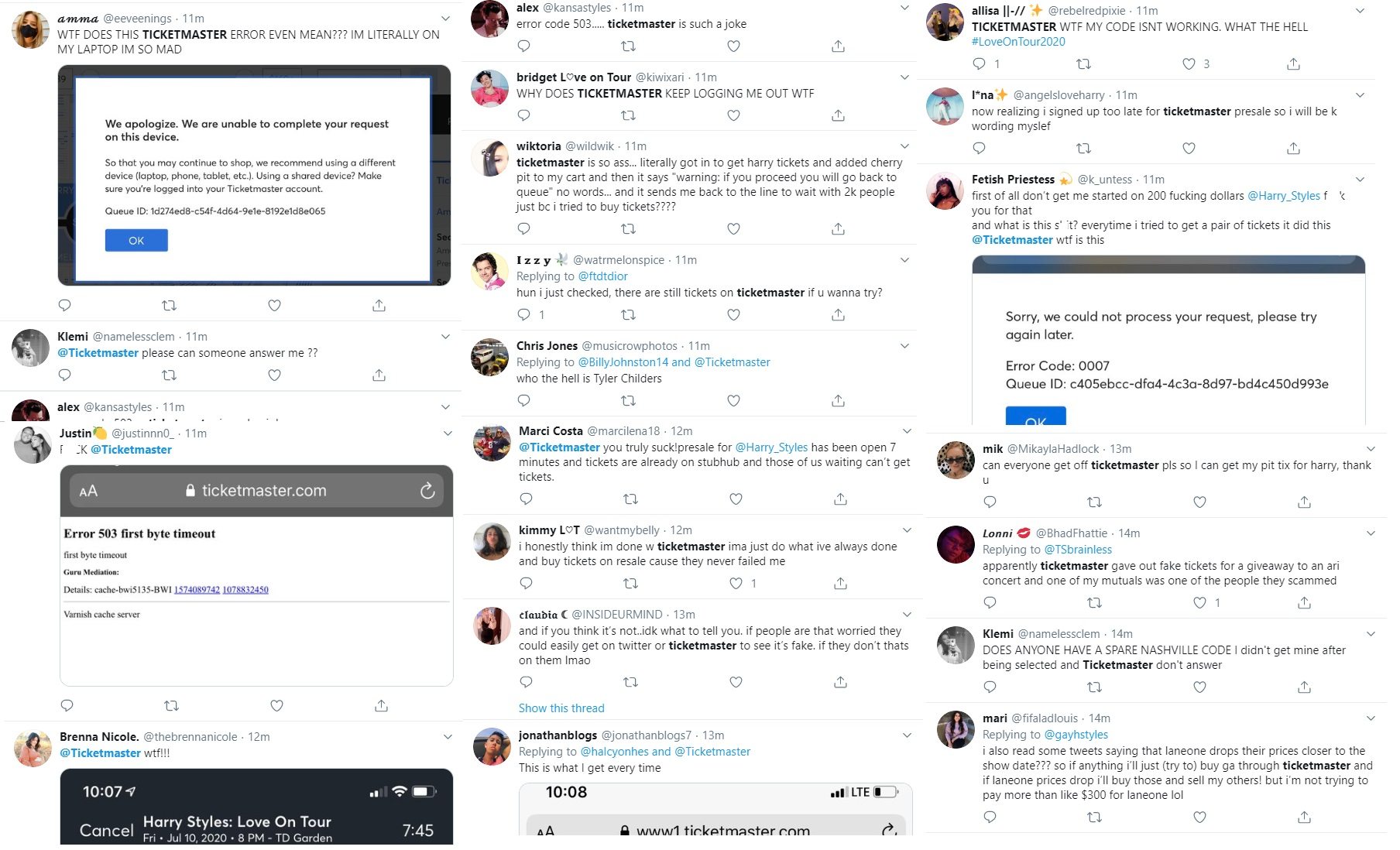
Task: Share mik's pit tix tweet
Action: coord(1304,502)
